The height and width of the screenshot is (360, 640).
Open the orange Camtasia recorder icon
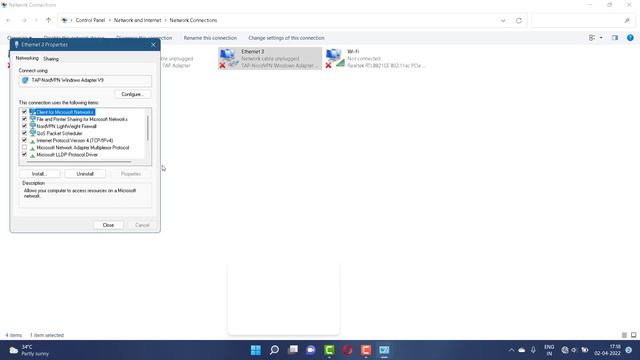point(366,350)
